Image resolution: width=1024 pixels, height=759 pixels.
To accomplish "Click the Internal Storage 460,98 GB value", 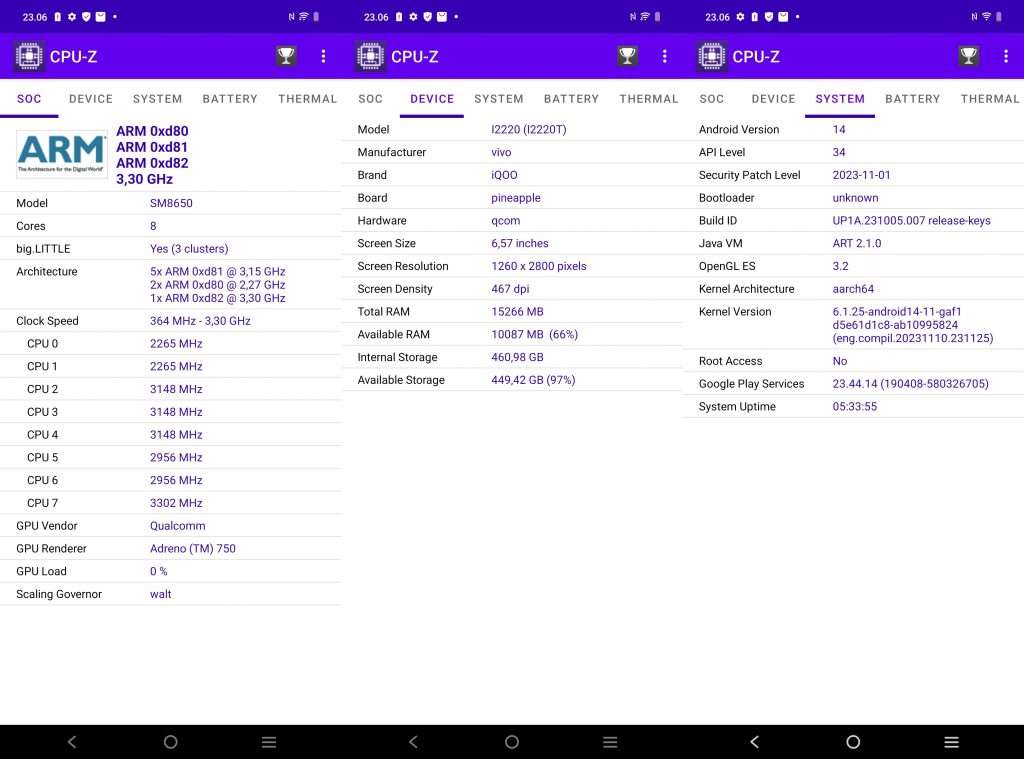I will tap(517, 357).
